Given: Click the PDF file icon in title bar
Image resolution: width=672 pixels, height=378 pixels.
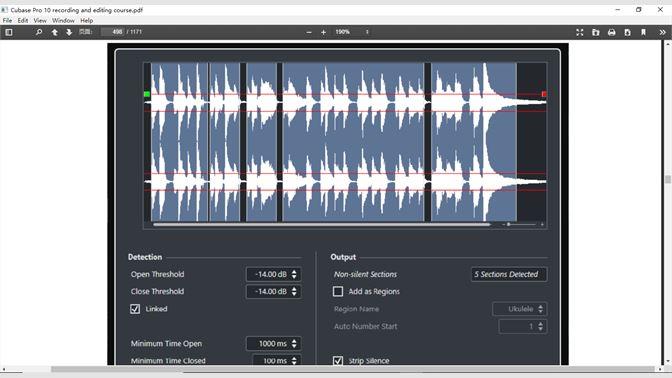Looking at the screenshot, I should click(x=4, y=9).
